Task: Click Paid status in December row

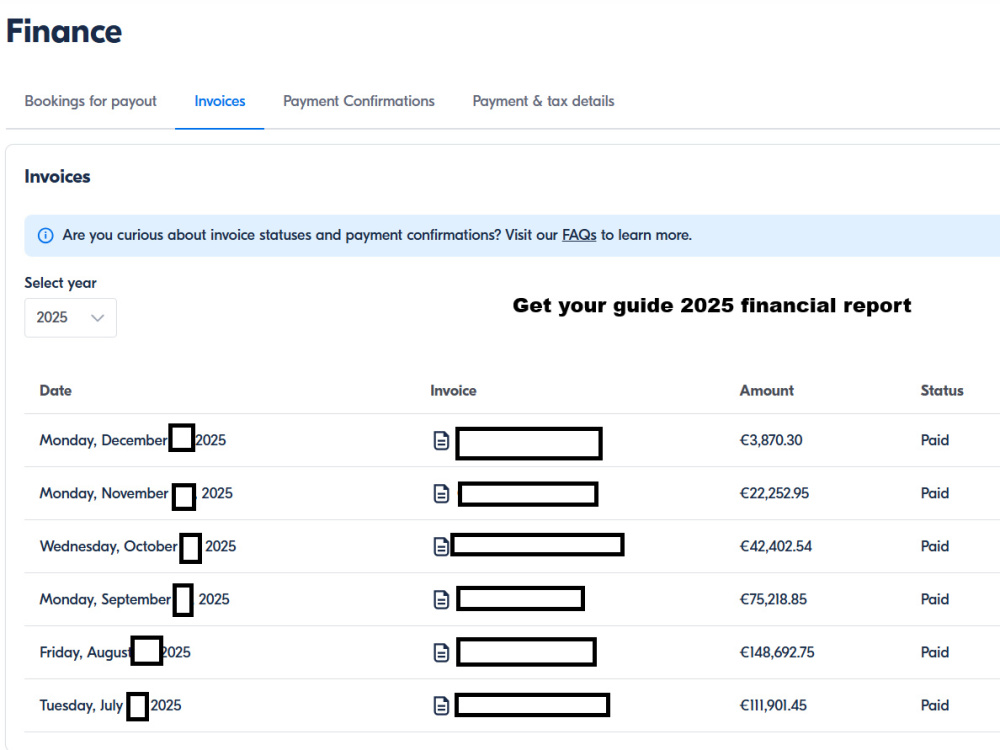Action: [935, 440]
